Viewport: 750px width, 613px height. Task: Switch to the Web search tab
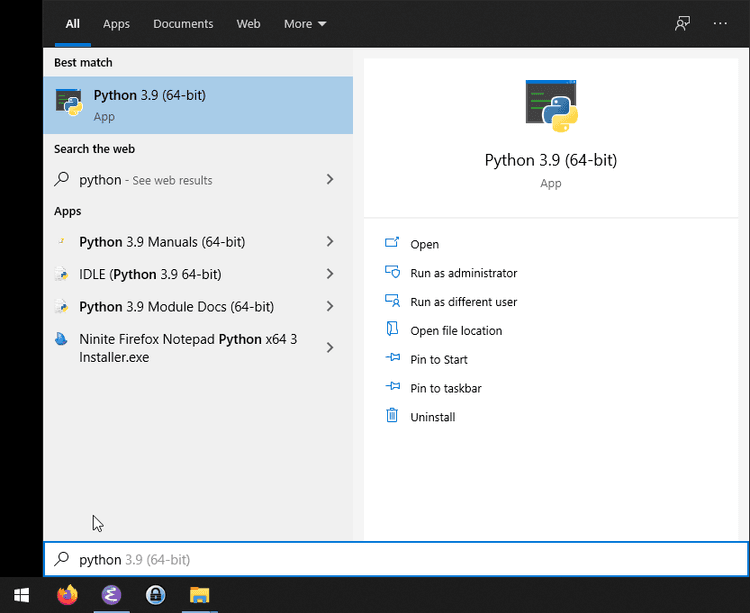tap(248, 24)
